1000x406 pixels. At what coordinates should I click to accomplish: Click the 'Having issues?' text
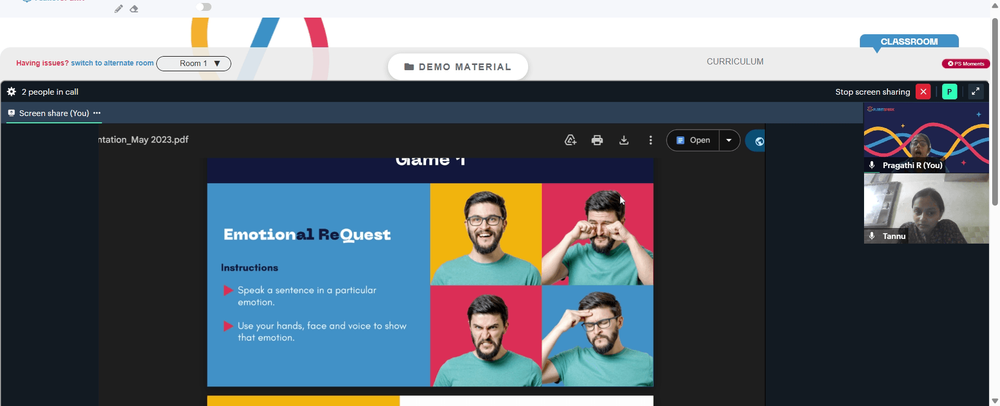coord(42,63)
